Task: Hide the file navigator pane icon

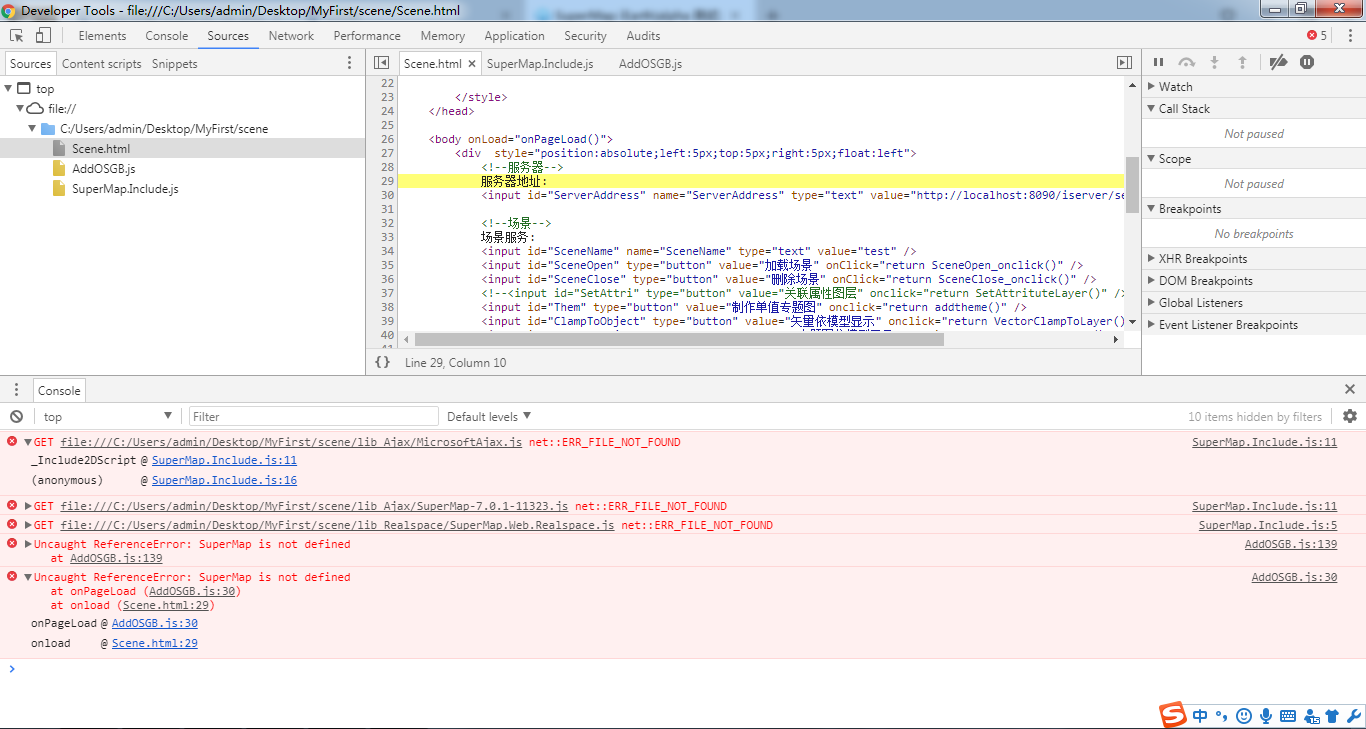Action: pos(381,62)
